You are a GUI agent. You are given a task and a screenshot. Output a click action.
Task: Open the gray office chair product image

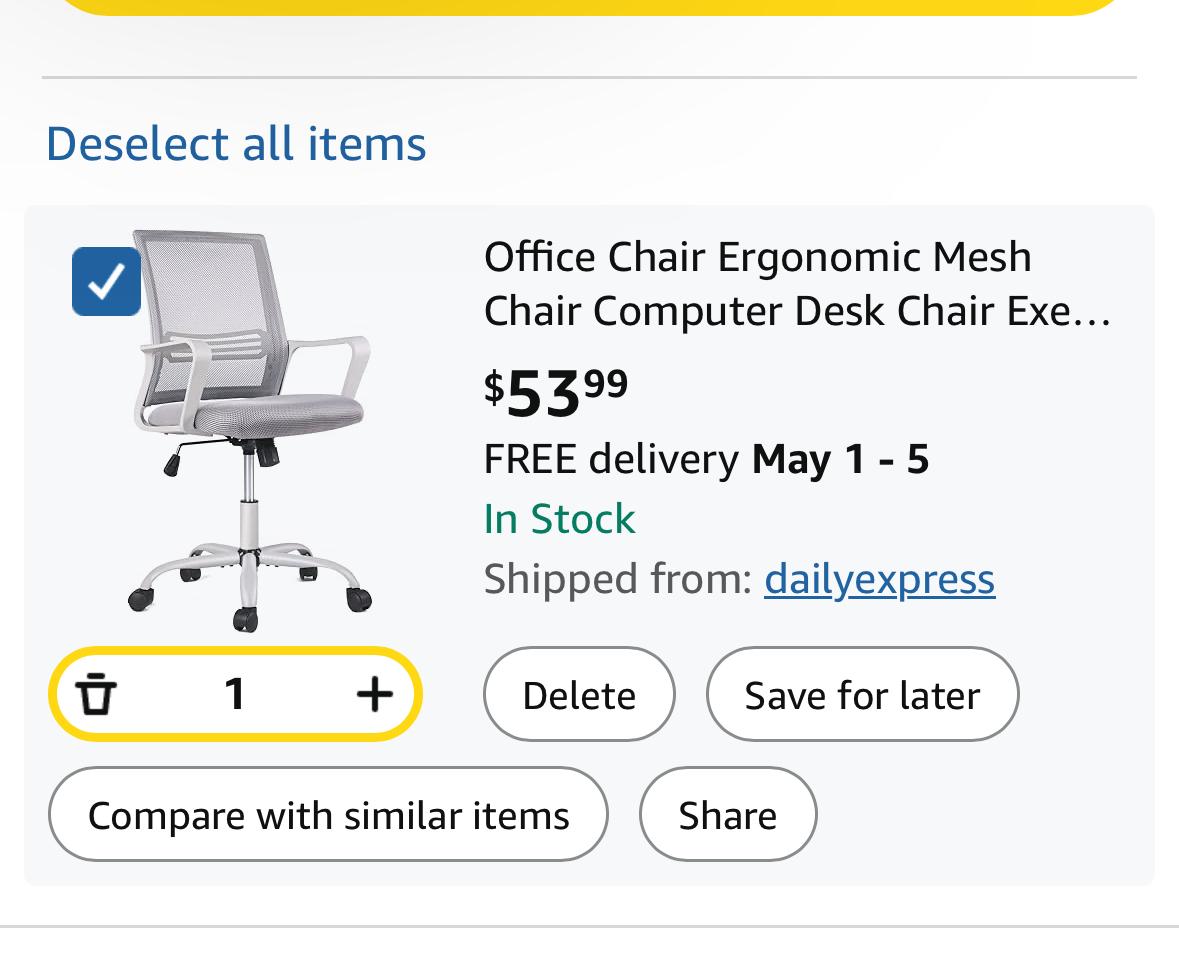pyautogui.click(x=250, y=430)
